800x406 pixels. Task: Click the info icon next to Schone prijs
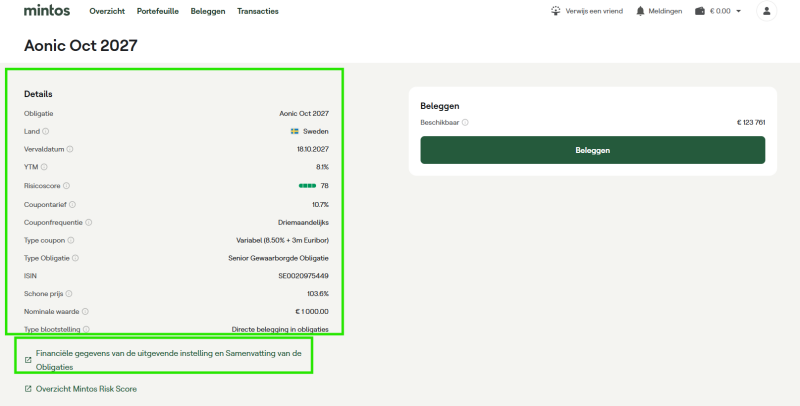(x=69, y=294)
